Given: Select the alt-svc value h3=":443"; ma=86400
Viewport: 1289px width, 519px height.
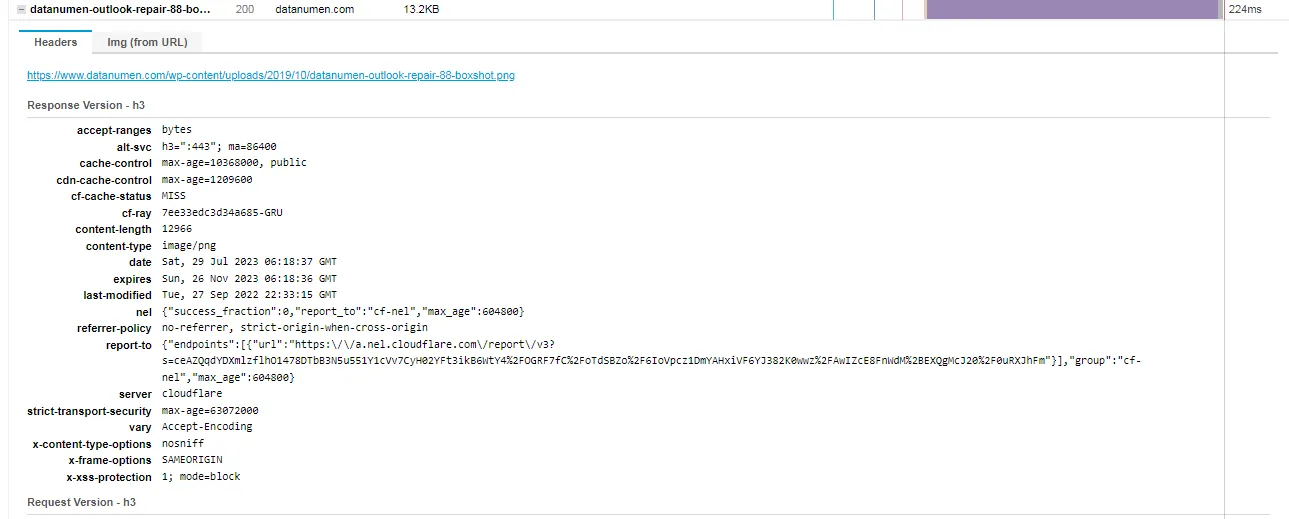Looking at the screenshot, I should [219, 146].
